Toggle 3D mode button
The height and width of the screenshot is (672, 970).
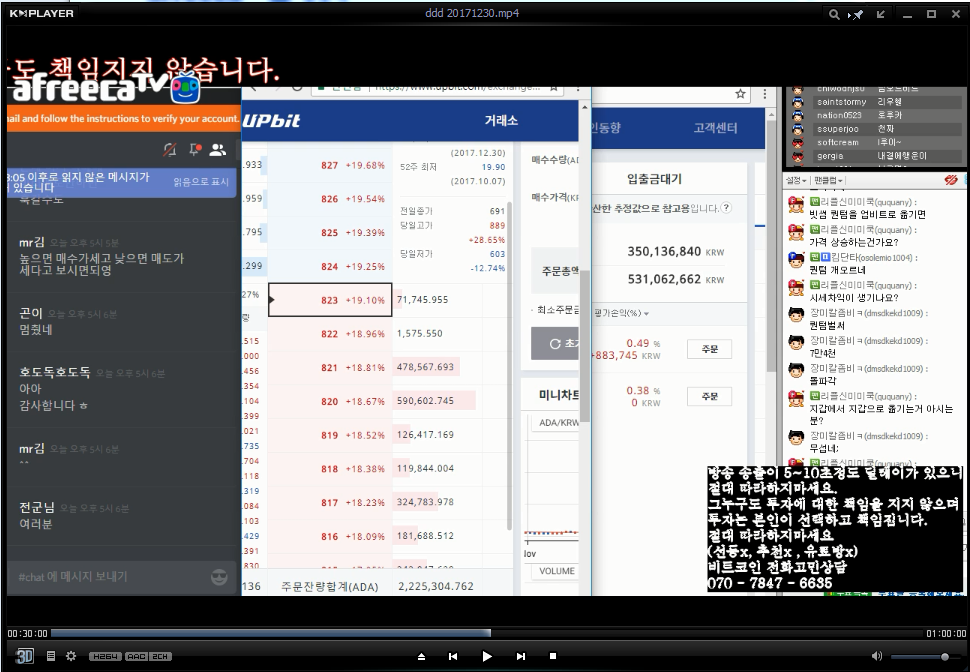coord(25,656)
